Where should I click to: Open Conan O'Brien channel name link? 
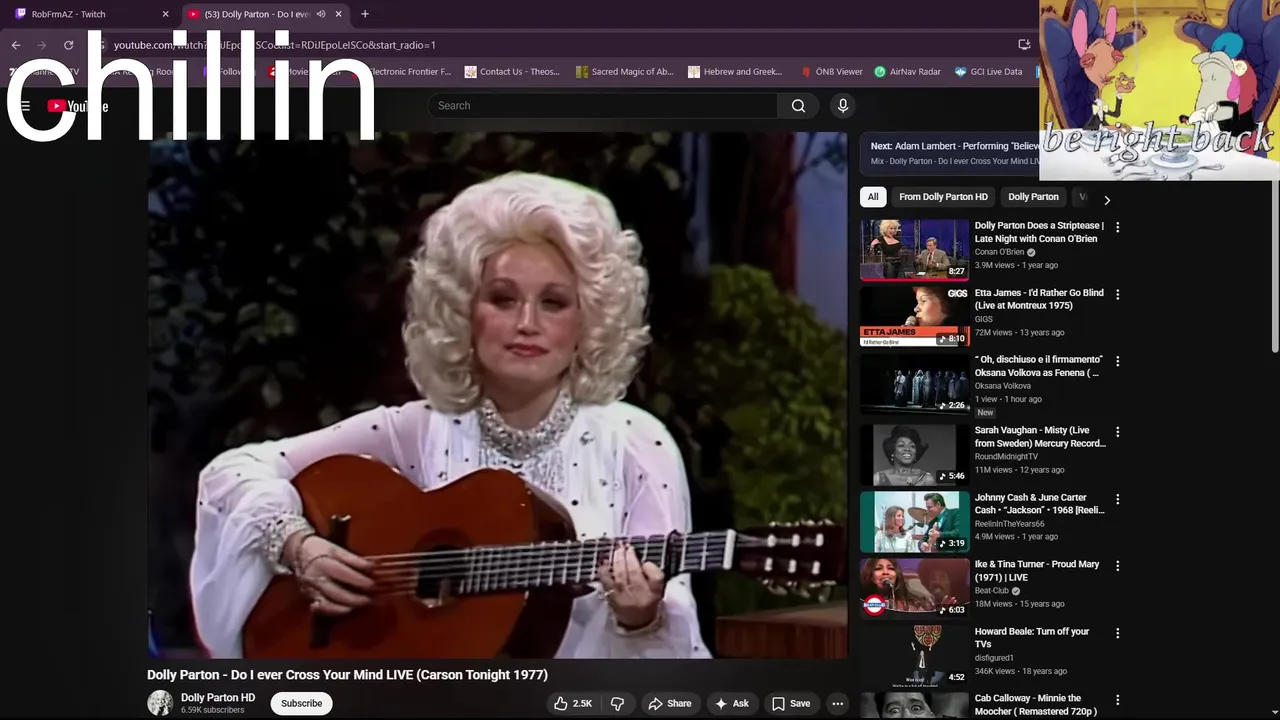999,252
